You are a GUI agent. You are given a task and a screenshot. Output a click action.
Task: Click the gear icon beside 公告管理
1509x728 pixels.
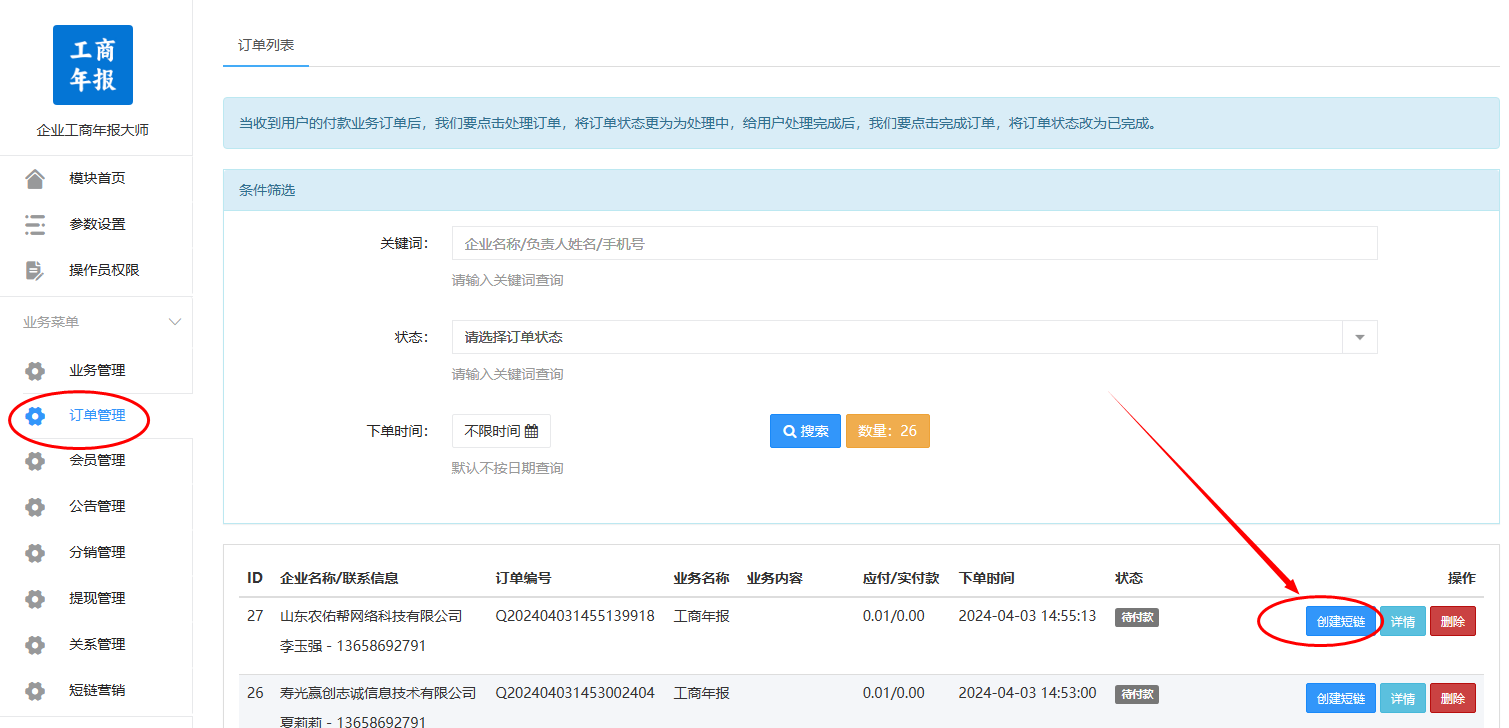pos(35,507)
